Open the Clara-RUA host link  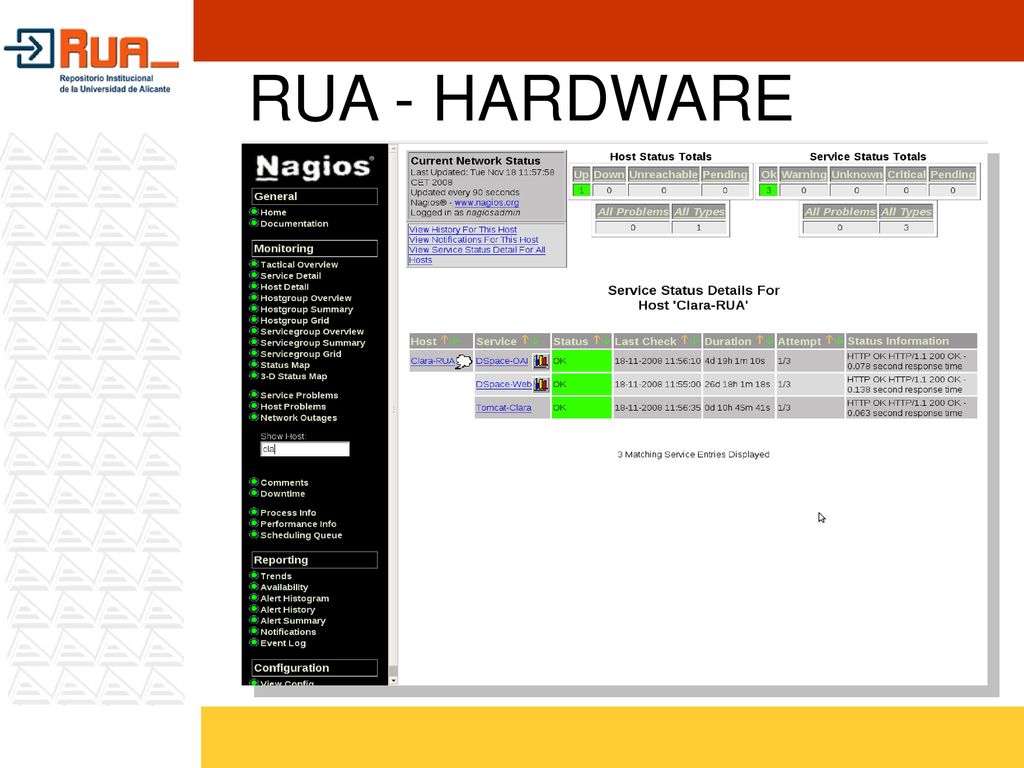coord(432,361)
